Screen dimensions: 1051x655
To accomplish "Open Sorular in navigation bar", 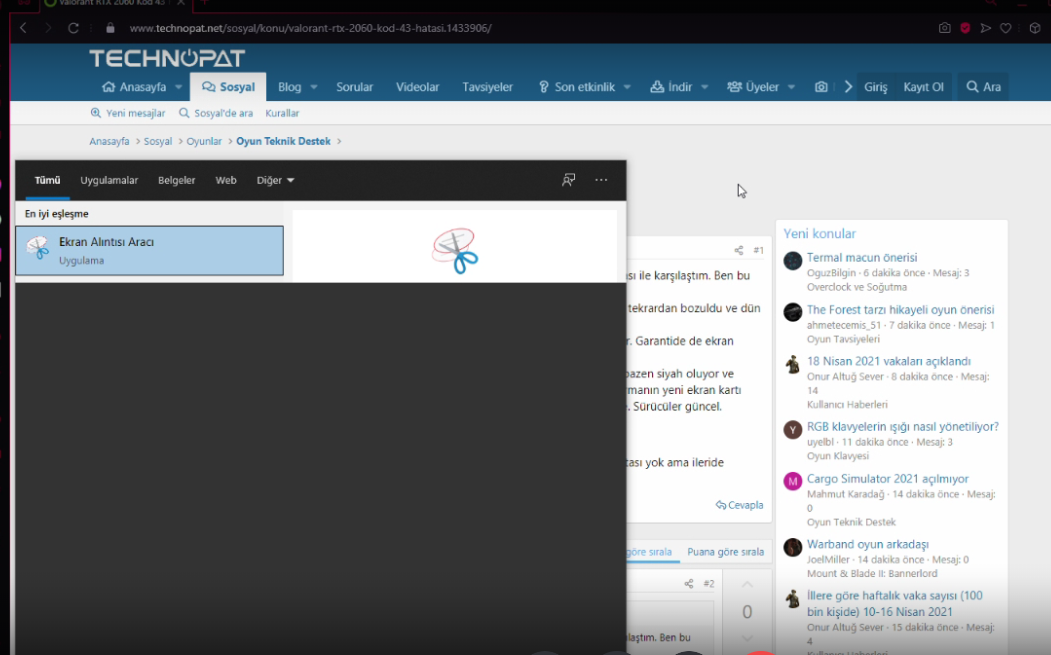I will tap(355, 87).
